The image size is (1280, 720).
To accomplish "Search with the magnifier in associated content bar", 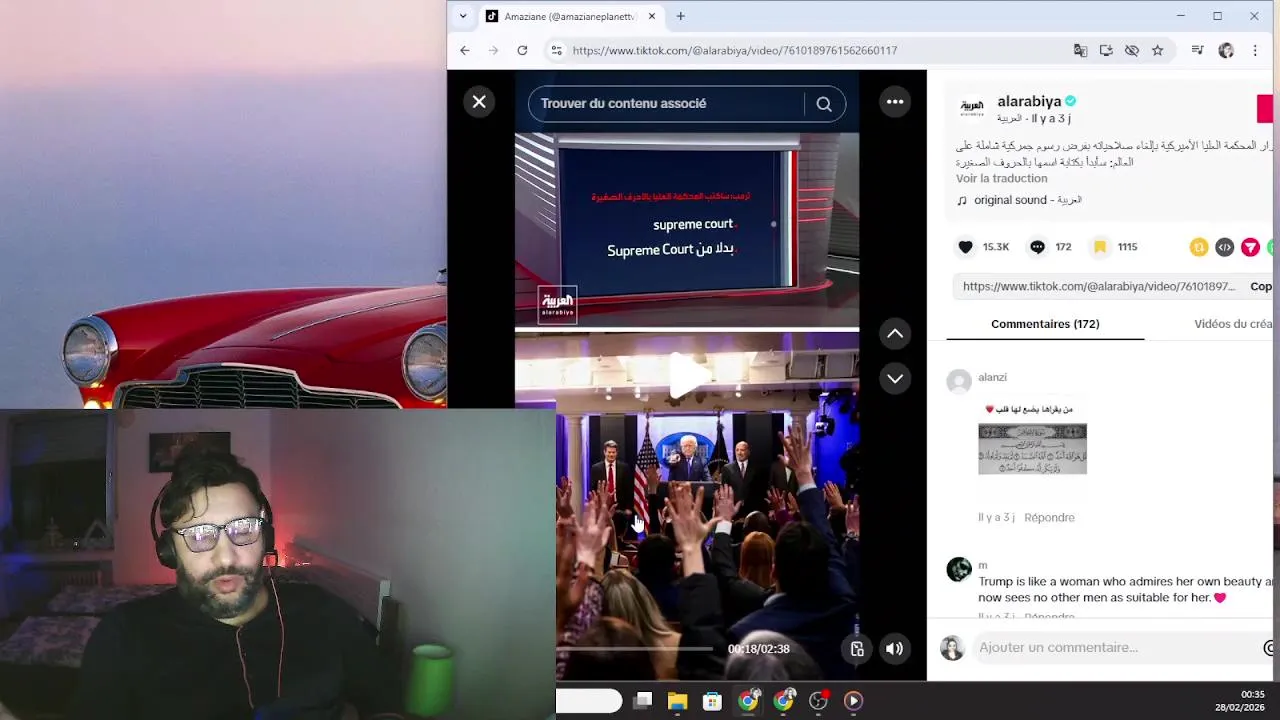I will 824,104.
